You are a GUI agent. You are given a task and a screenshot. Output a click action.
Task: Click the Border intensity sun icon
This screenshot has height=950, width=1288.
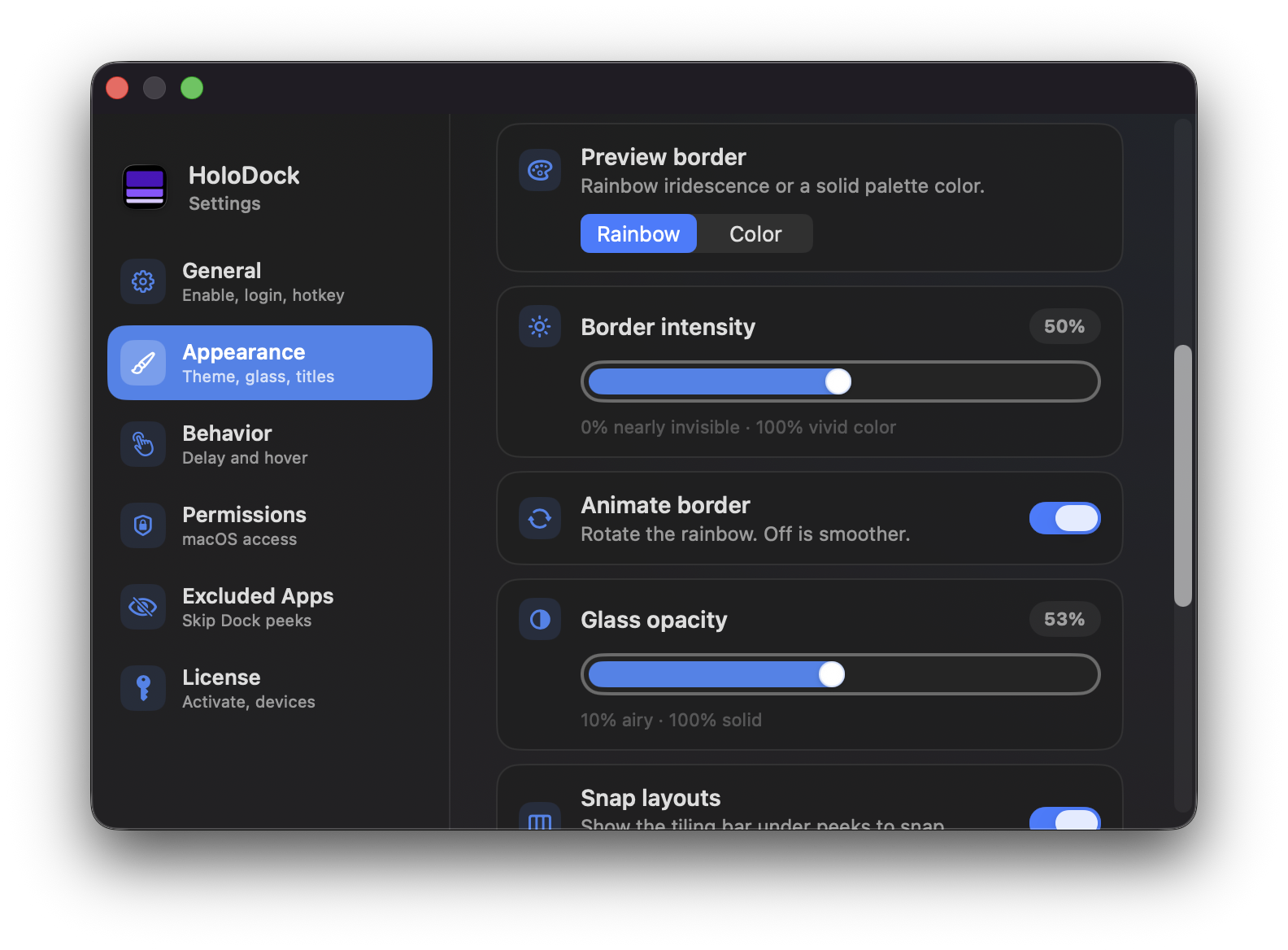(x=540, y=327)
